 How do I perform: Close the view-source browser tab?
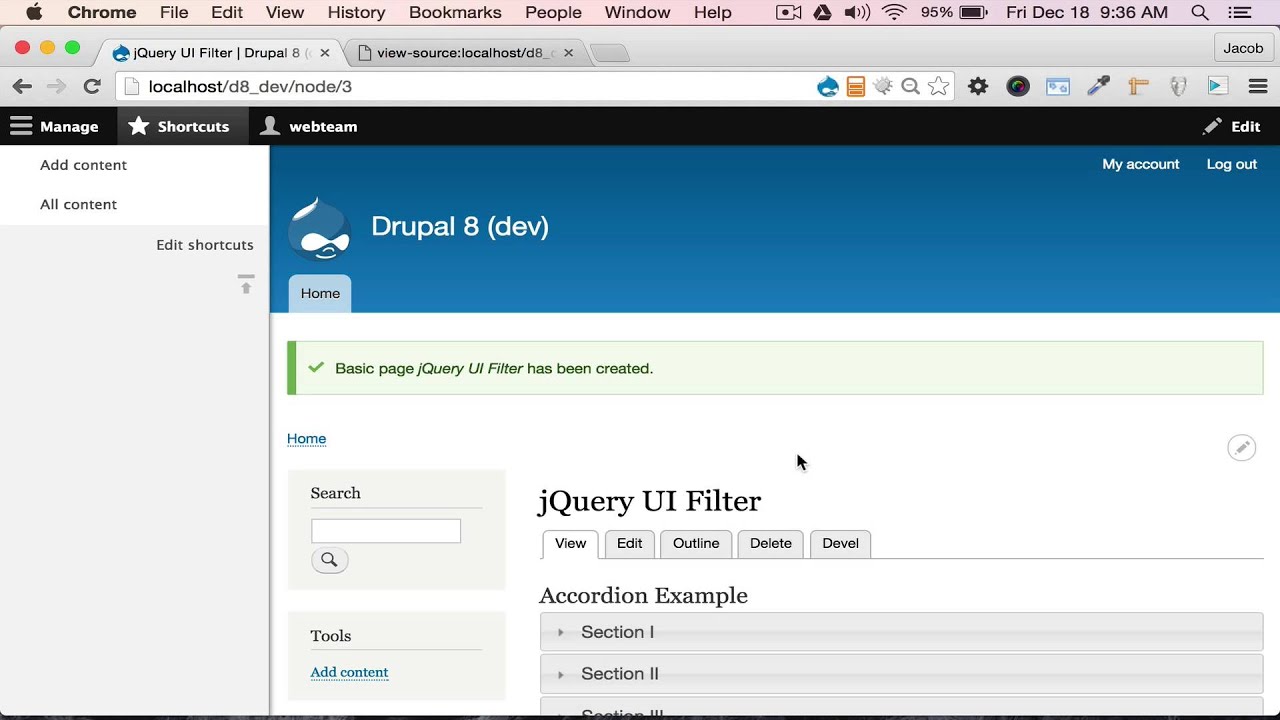[x=571, y=53]
